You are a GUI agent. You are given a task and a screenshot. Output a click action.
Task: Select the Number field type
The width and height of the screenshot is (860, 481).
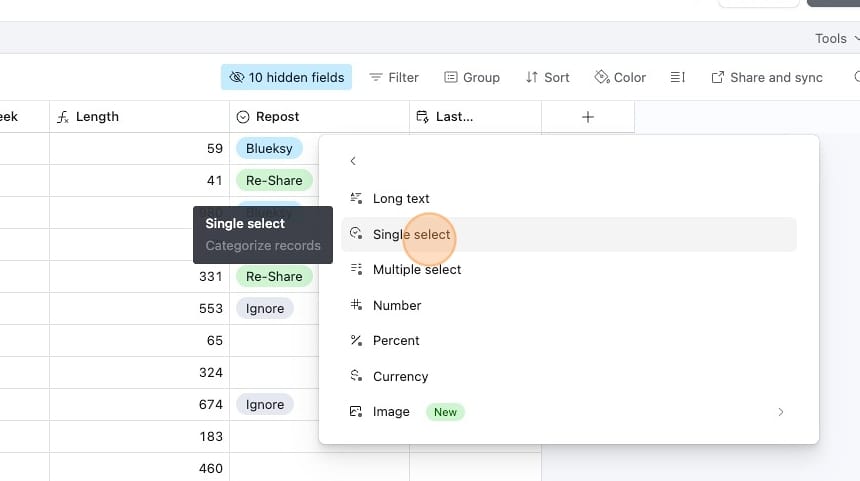click(x=396, y=306)
